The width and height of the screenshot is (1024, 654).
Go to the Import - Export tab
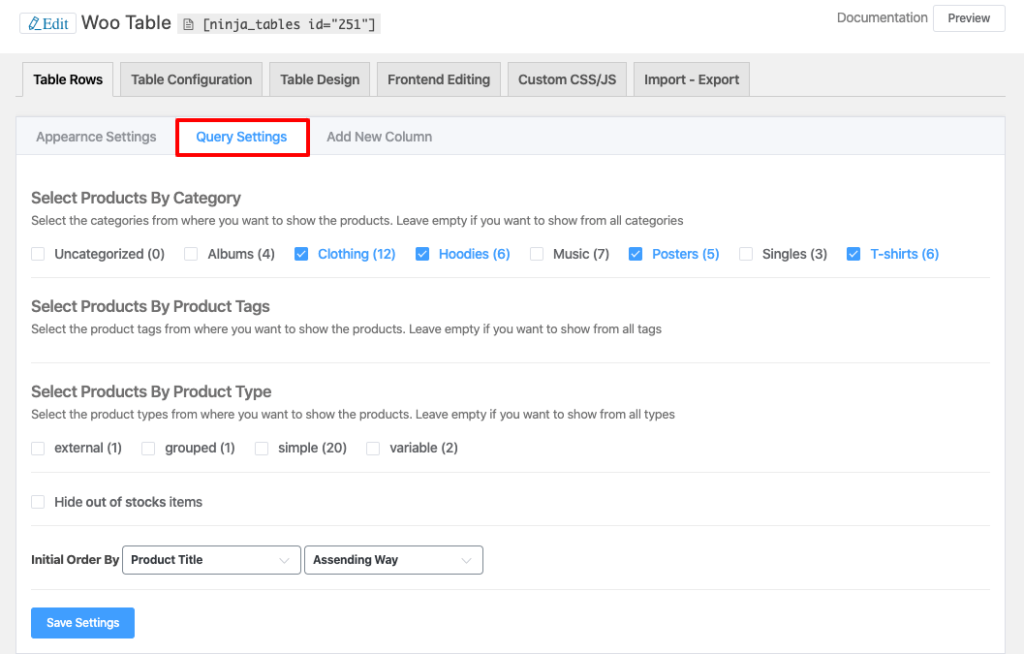click(691, 80)
